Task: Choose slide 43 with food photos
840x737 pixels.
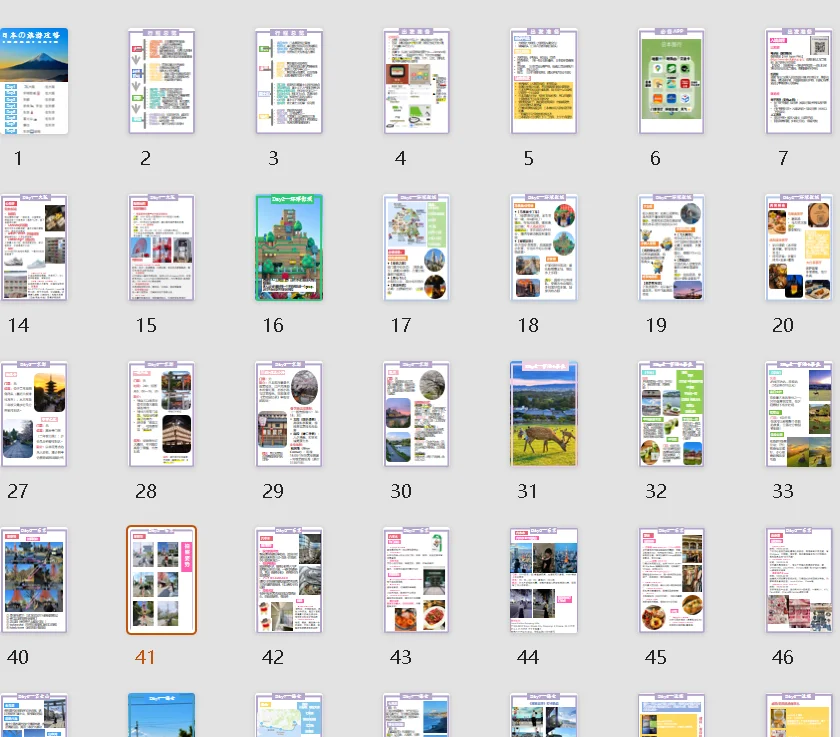Action: pyautogui.click(x=416, y=580)
